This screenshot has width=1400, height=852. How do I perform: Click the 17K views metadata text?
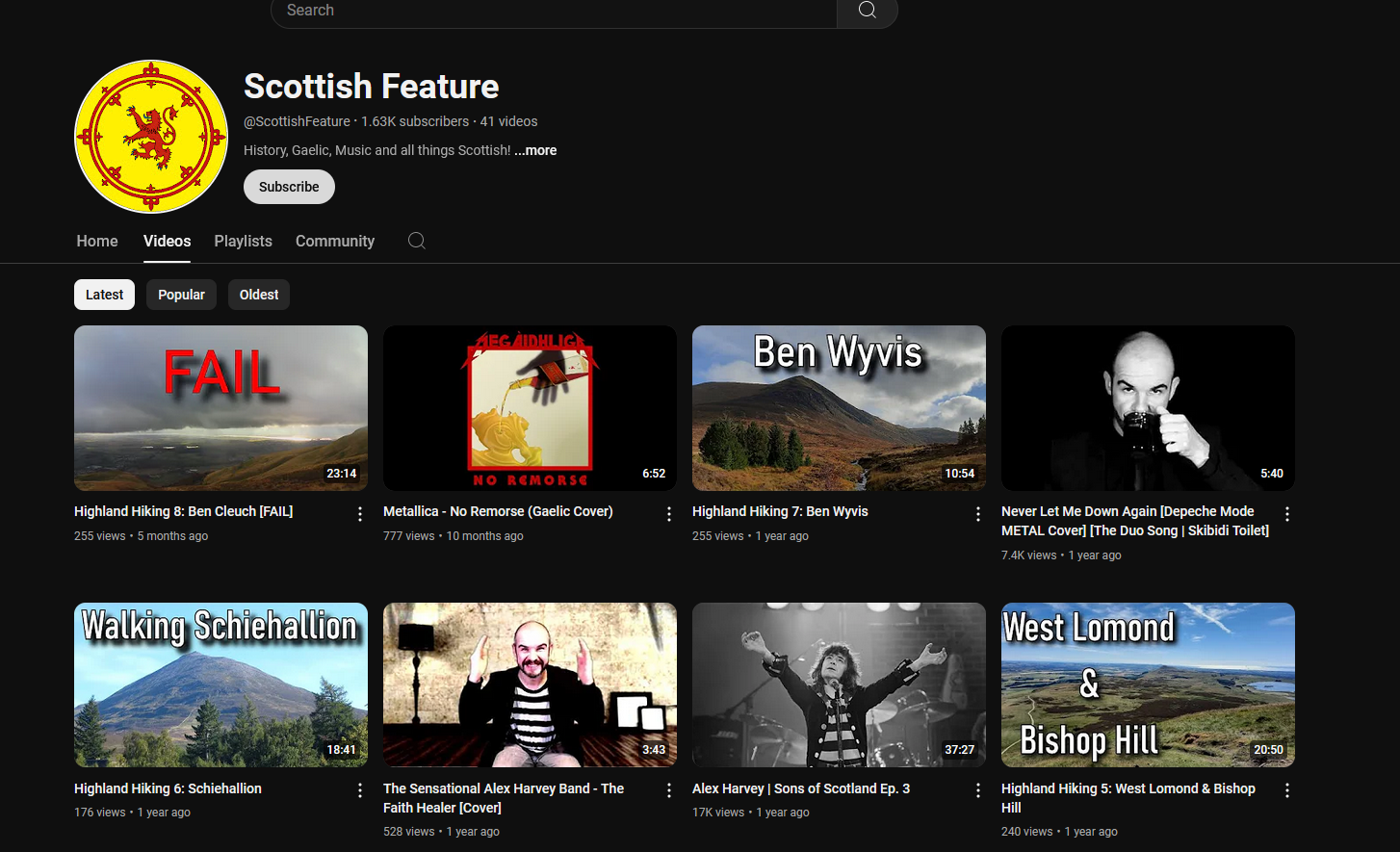click(x=718, y=813)
